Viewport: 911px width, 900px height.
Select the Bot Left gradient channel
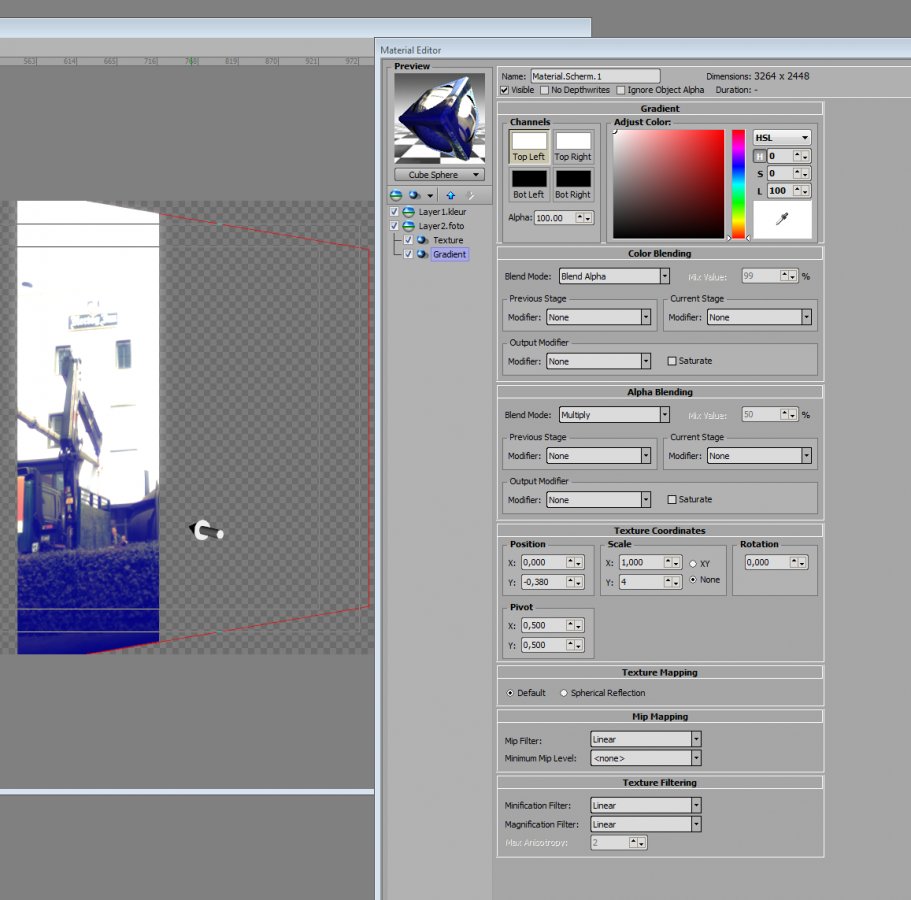pyautogui.click(x=529, y=184)
